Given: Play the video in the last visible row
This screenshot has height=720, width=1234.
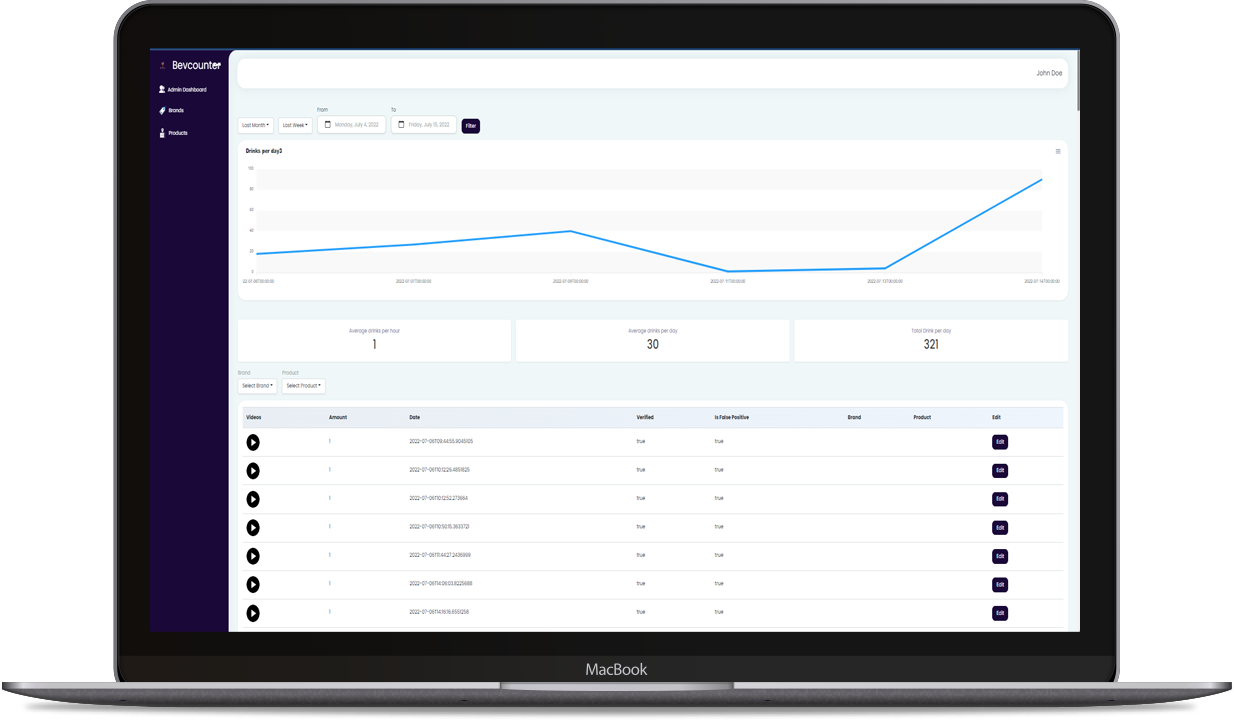Looking at the screenshot, I should click(253, 613).
